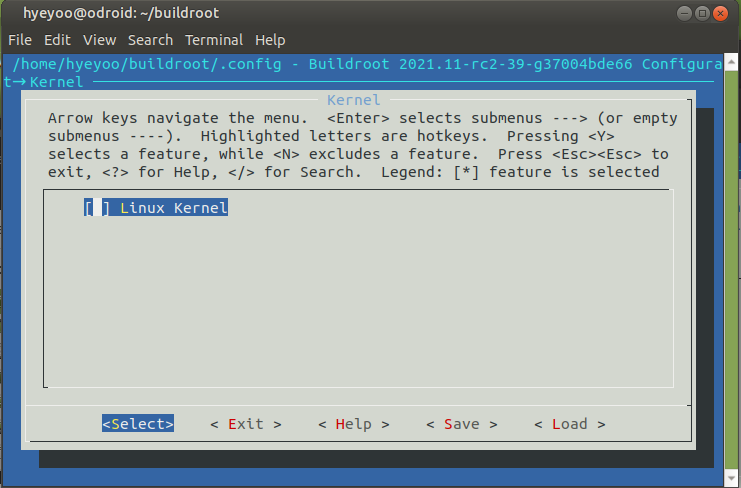Choose the < Exit > button
The height and width of the screenshot is (488, 741).
click(x=246, y=424)
